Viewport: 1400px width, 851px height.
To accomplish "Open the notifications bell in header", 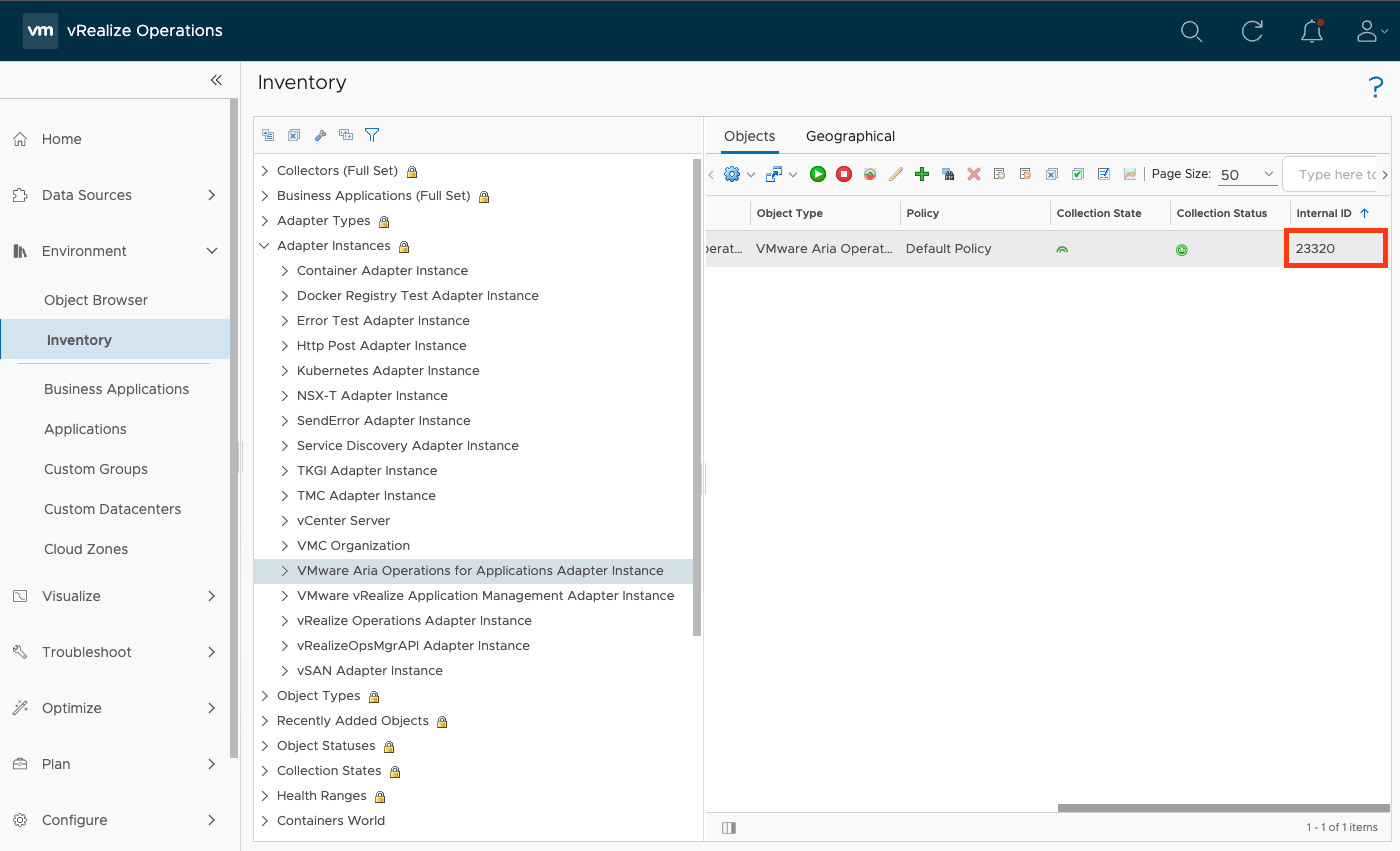I will click(1312, 31).
